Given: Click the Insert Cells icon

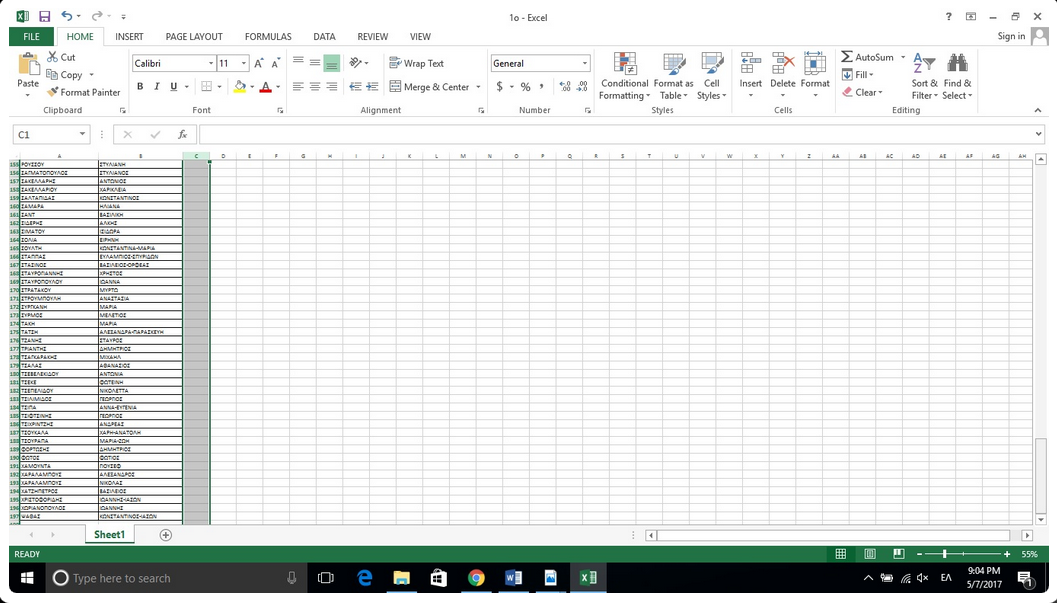Looking at the screenshot, I should (x=750, y=65).
